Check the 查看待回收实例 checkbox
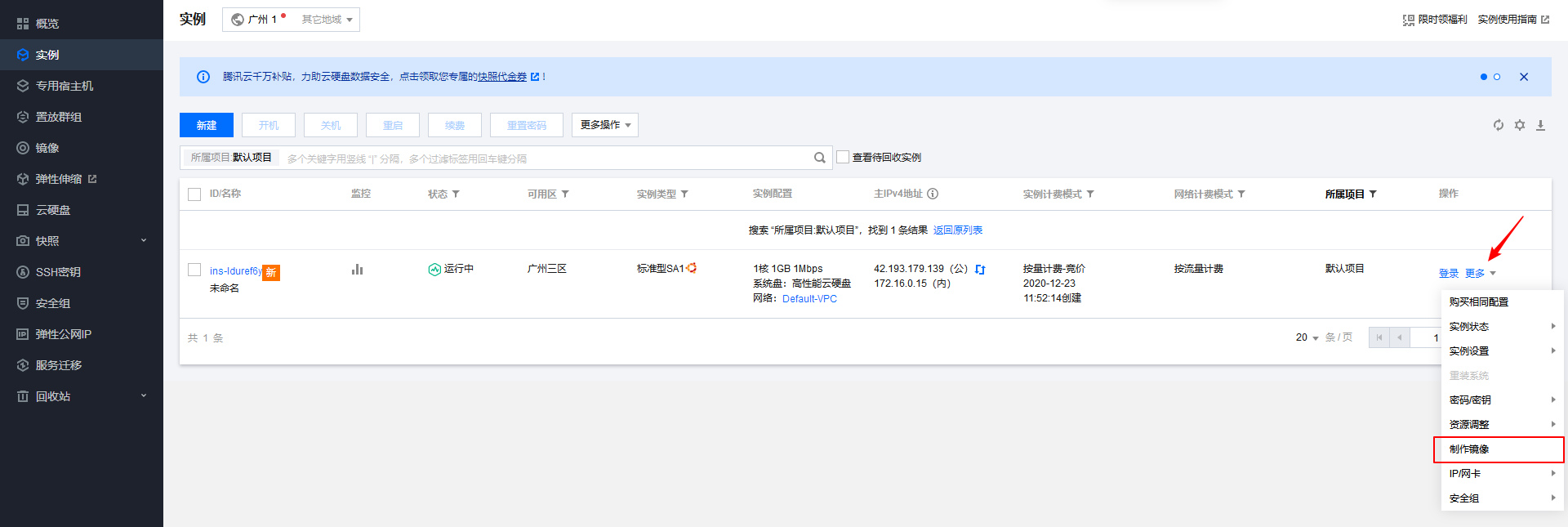1568x527 pixels. coord(843,157)
